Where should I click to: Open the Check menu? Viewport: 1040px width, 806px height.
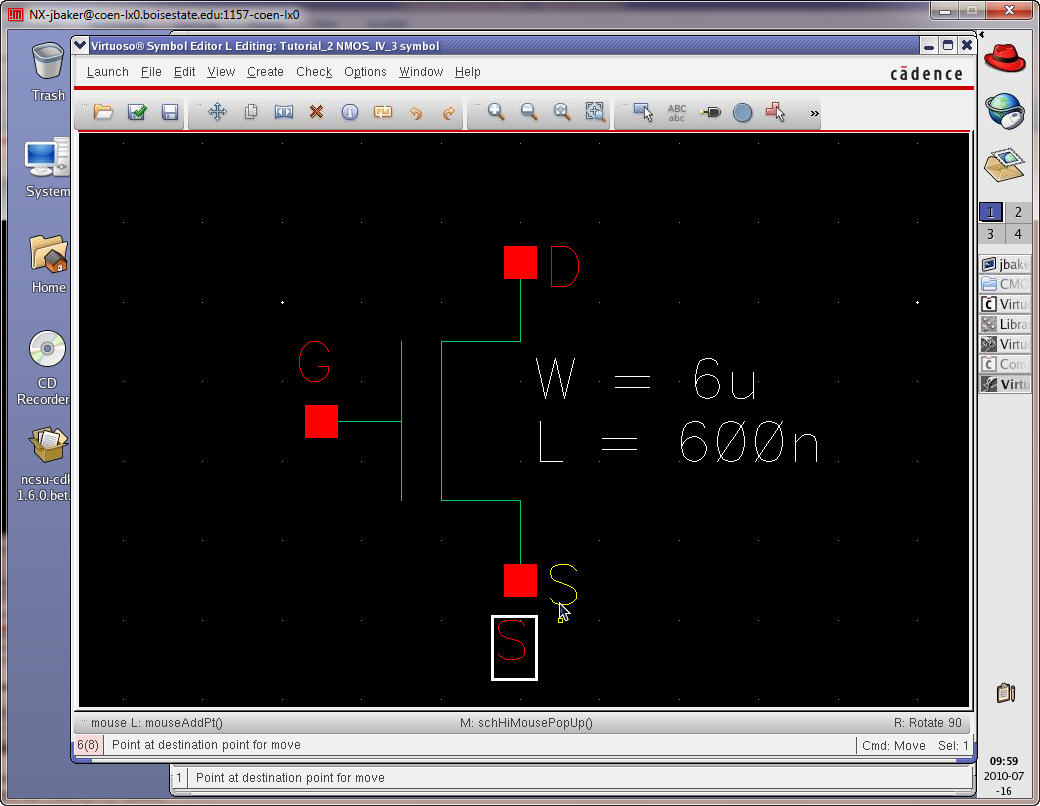tap(314, 72)
